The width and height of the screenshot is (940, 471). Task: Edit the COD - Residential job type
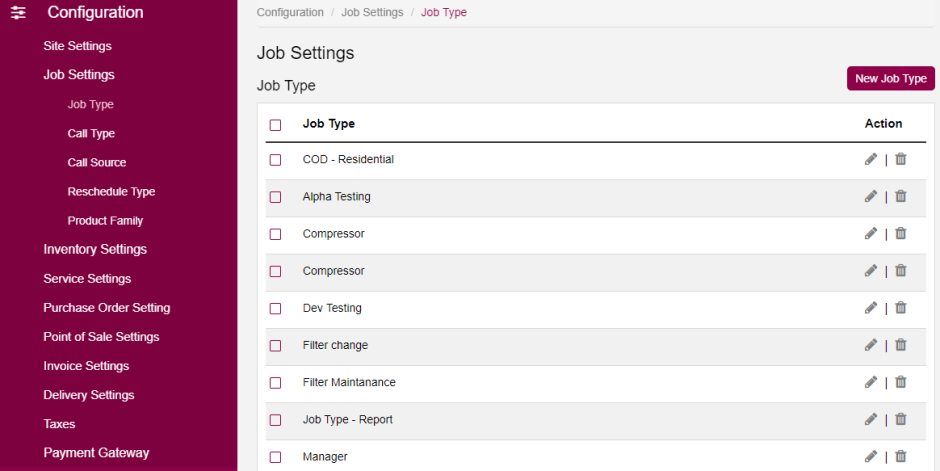point(870,159)
